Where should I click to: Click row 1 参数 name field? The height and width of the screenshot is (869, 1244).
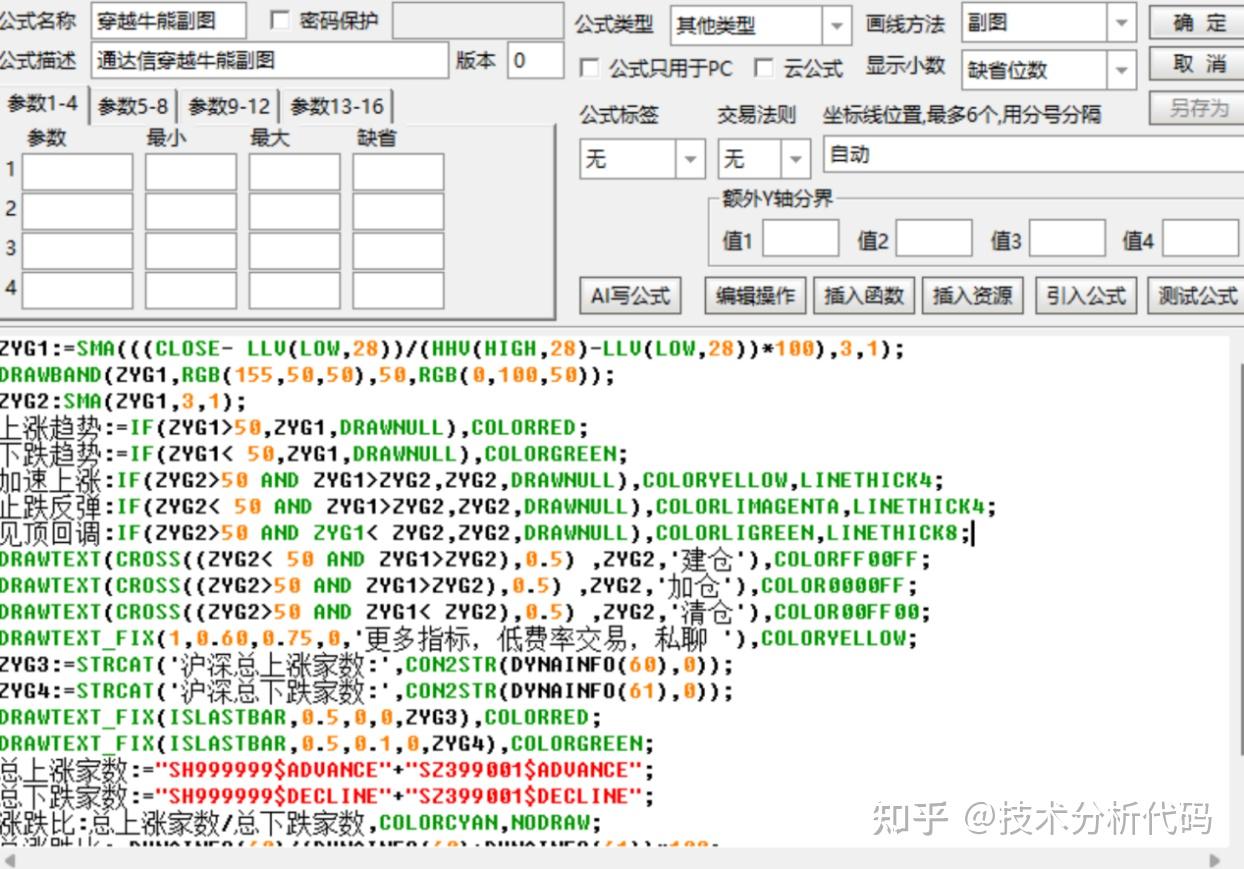click(77, 172)
